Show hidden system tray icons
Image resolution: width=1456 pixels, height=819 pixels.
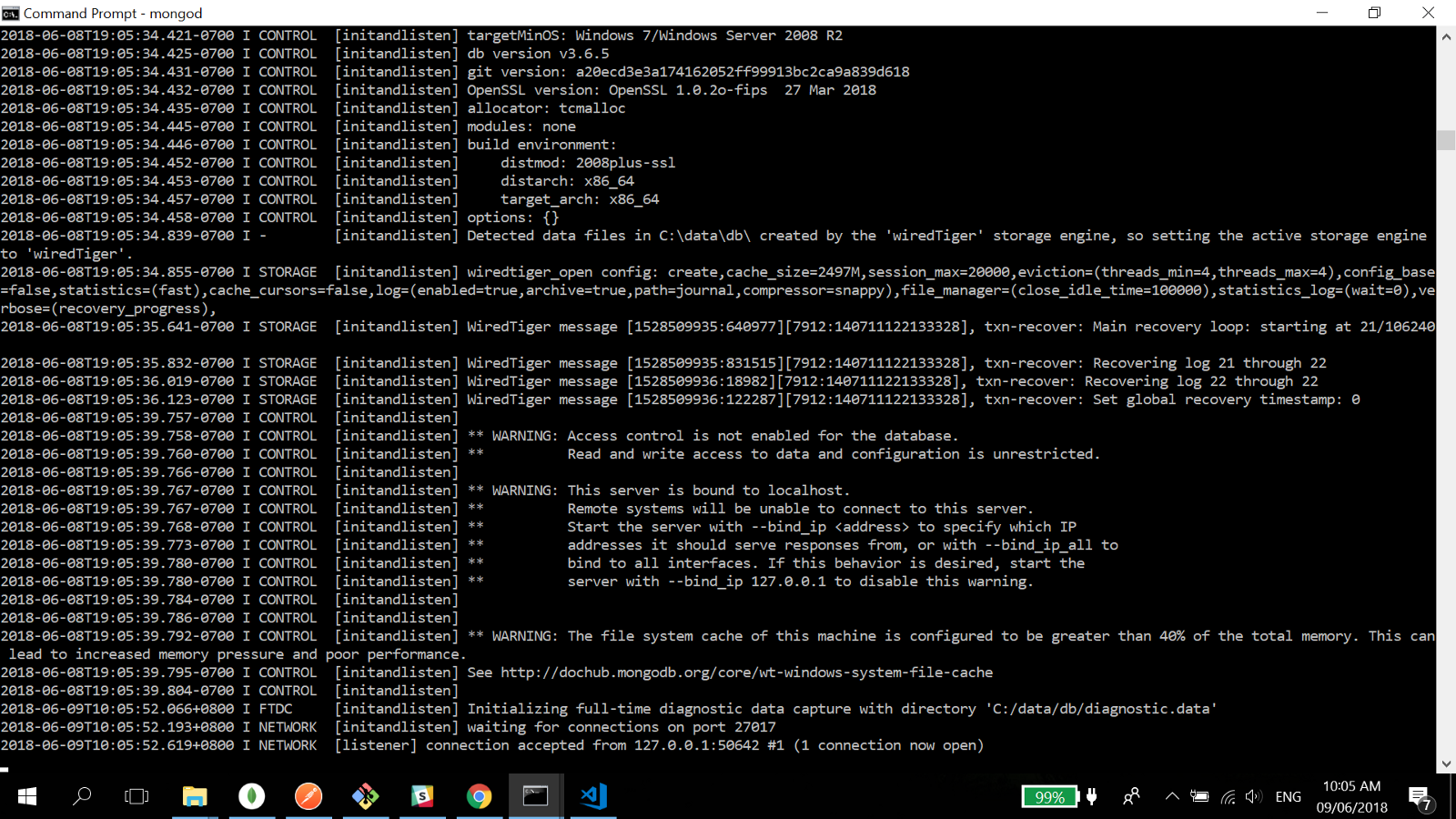coord(1172,796)
